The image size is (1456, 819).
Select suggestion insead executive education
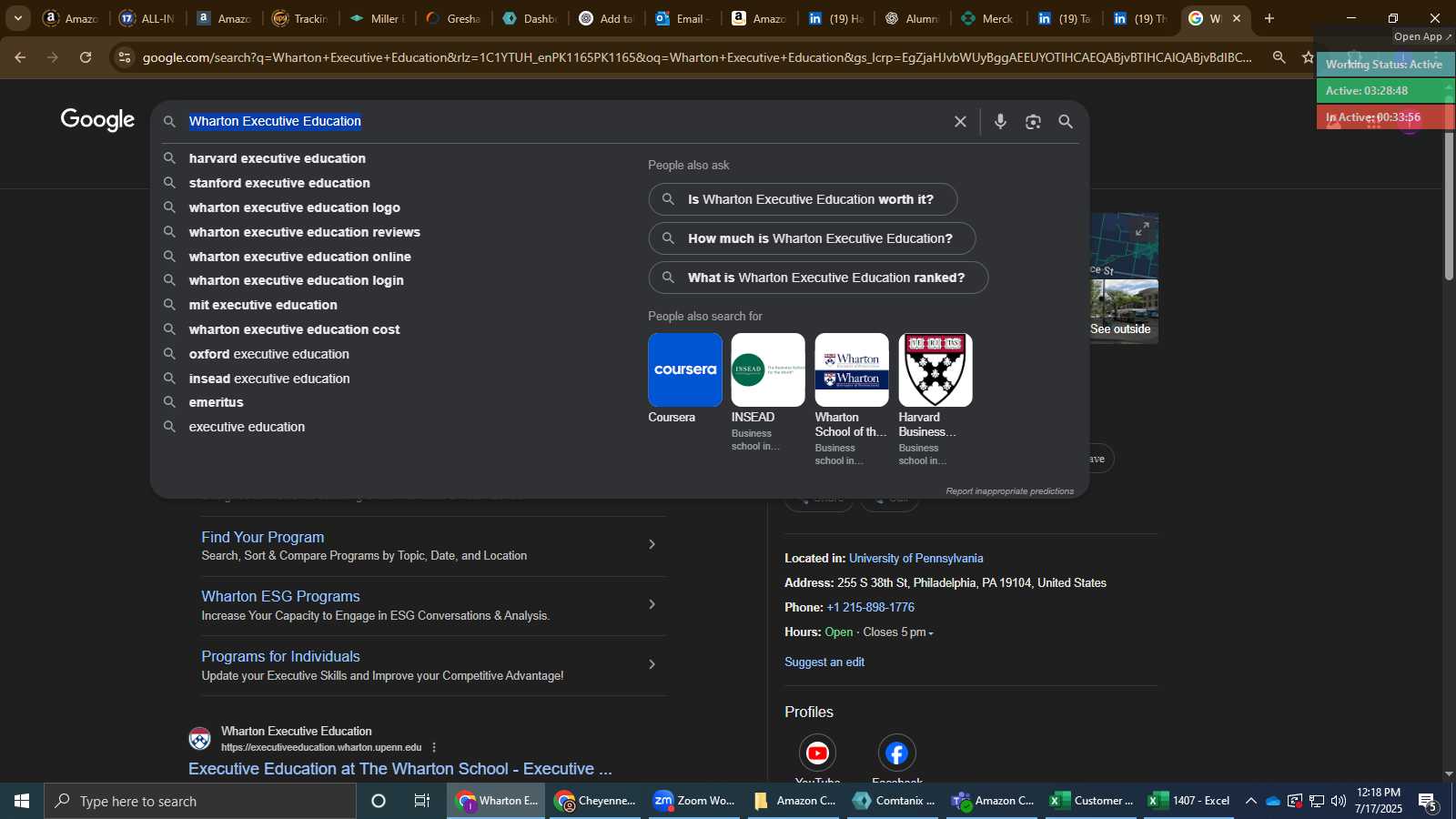click(269, 379)
